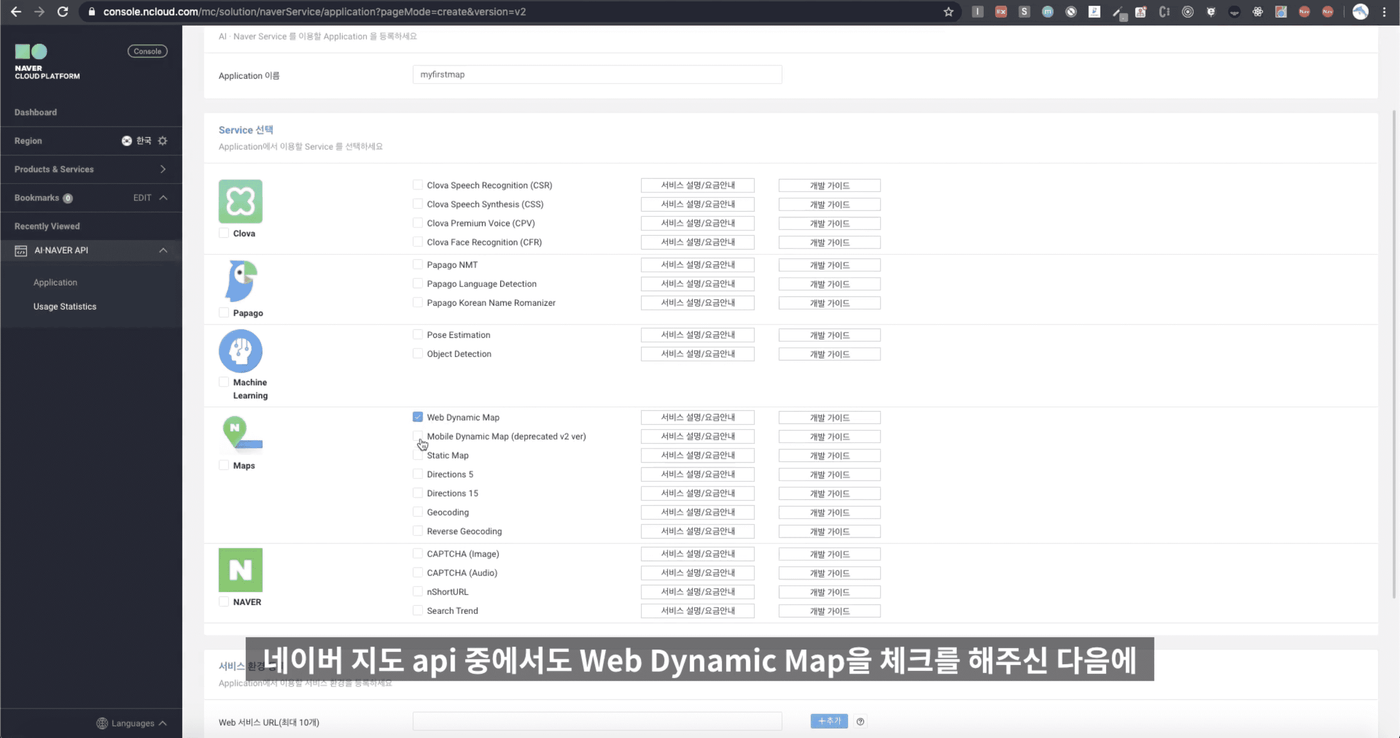The image size is (1400, 738).
Task: Click the browser forward arrow
Action: click(39, 12)
